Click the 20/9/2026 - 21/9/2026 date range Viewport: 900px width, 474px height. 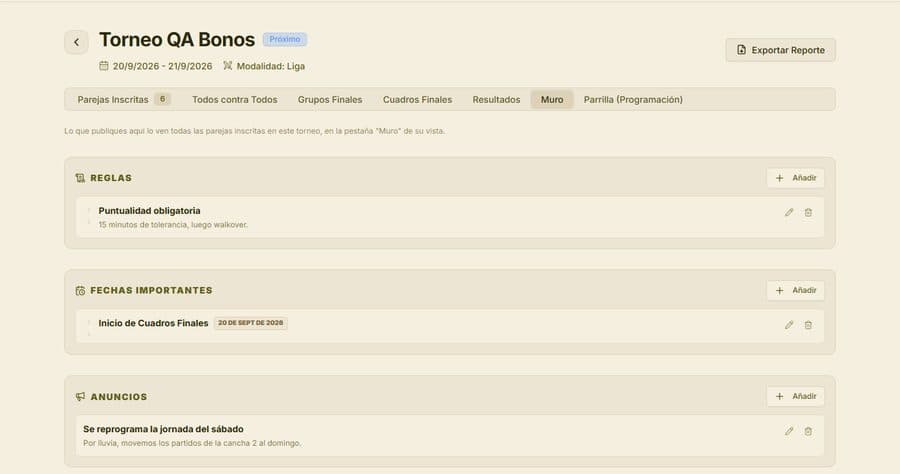pyautogui.click(x=162, y=66)
